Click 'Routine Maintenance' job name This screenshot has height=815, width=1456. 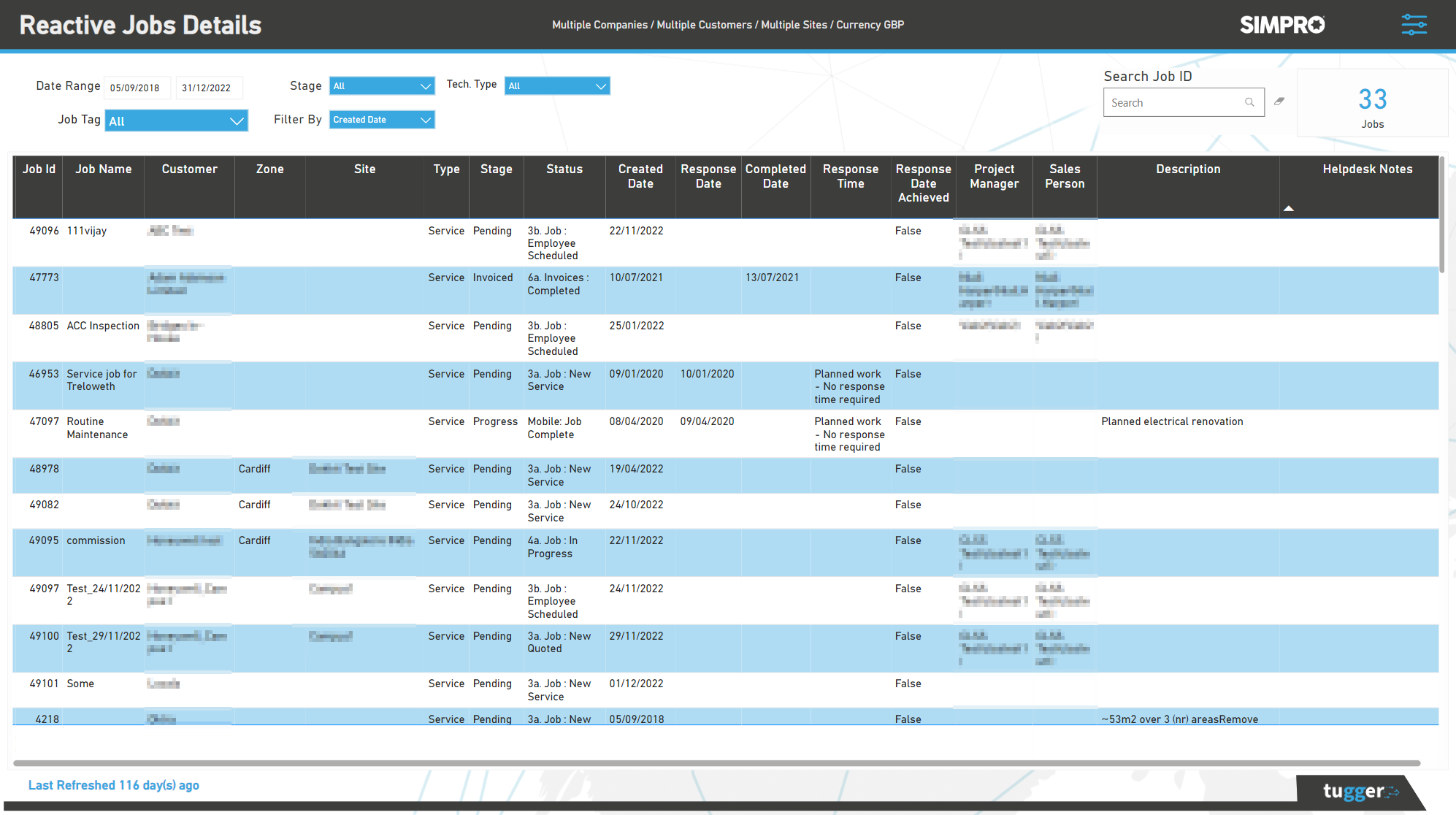(97, 428)
